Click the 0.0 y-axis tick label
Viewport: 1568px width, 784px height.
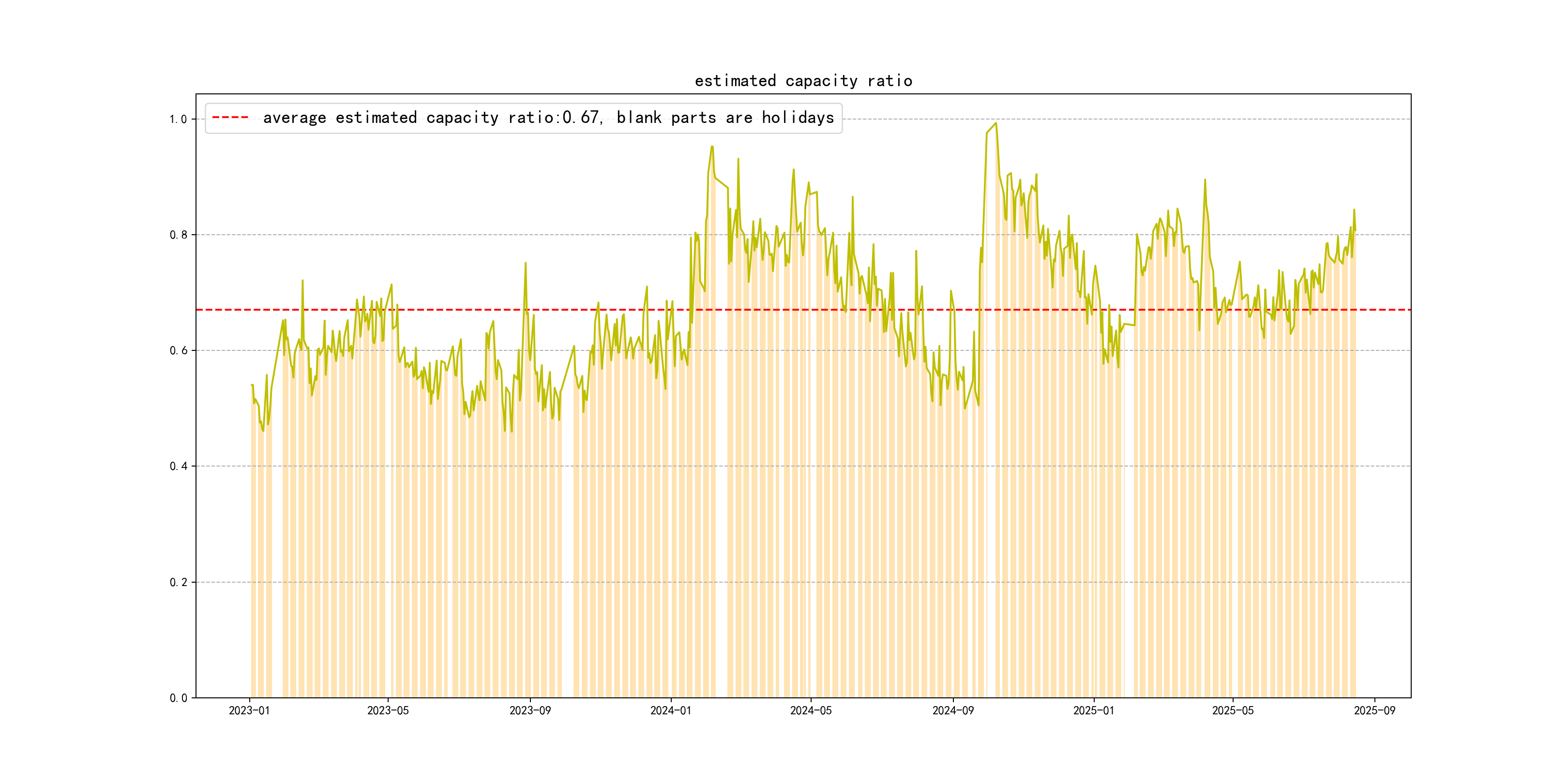click(178, 698)
